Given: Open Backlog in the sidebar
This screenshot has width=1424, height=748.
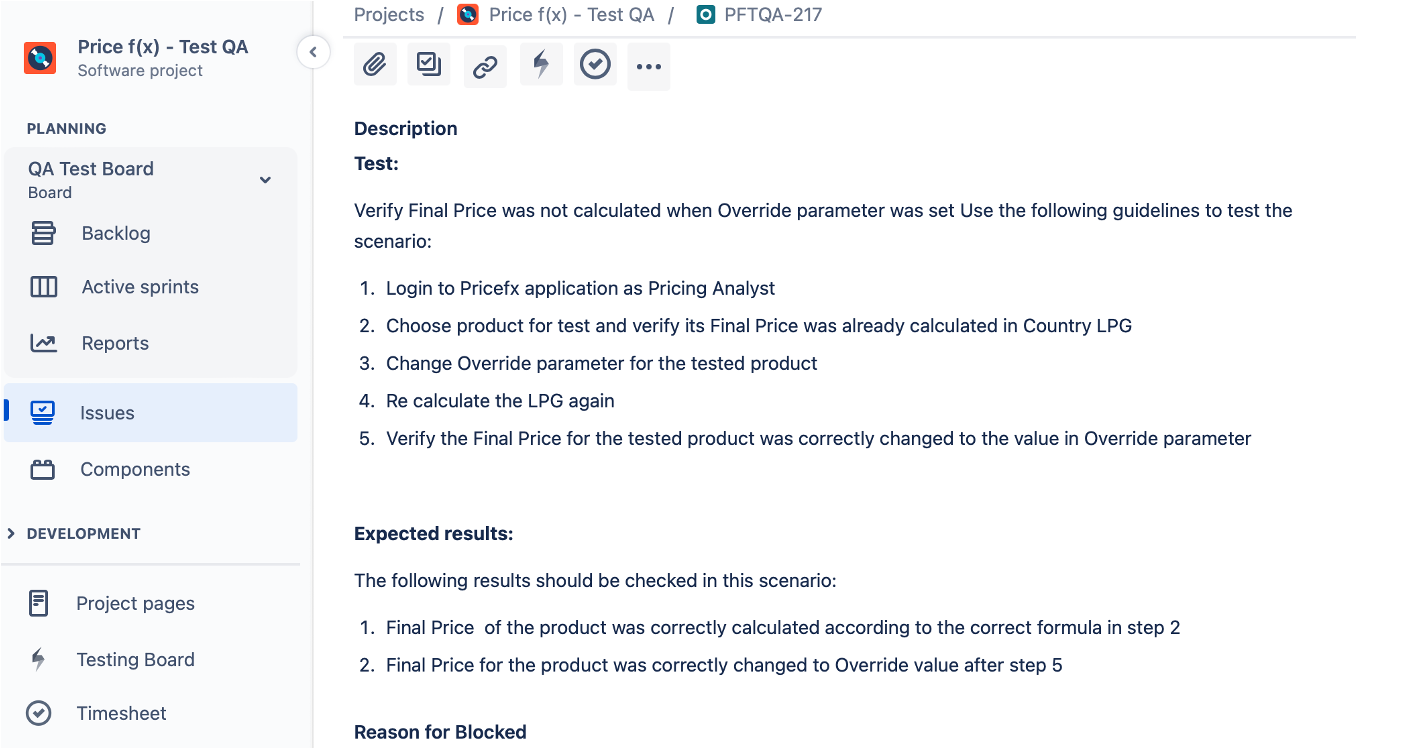Looking at the screenshot, I should pos(116,234).
